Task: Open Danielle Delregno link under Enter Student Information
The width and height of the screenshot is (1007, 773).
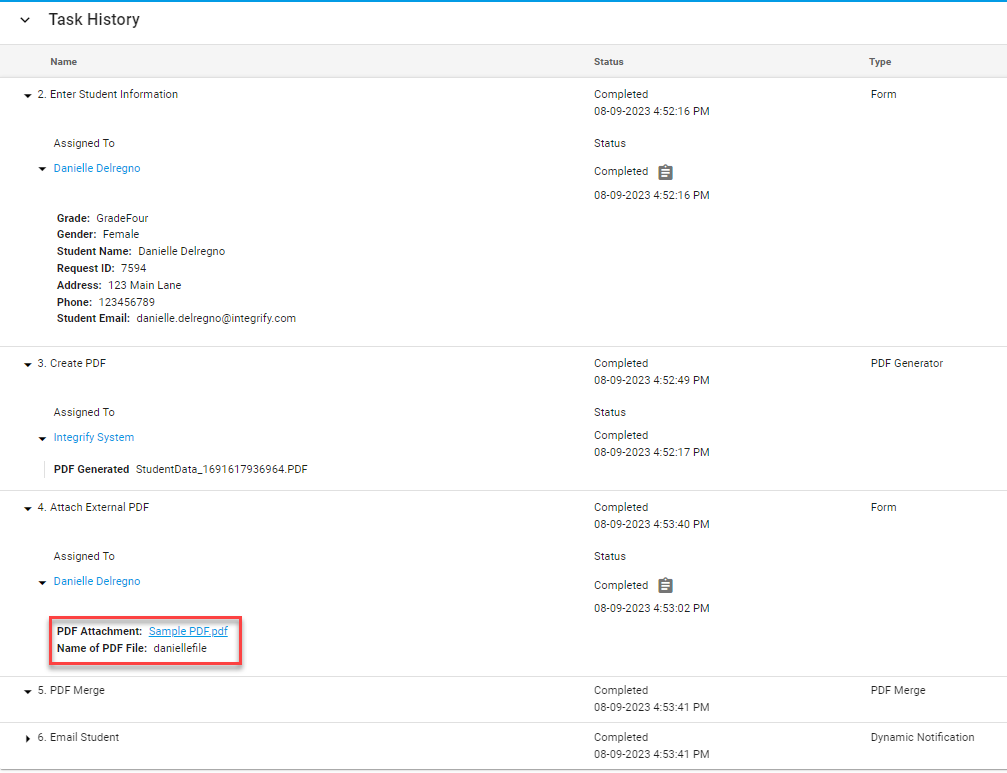Action: [97, 168]
